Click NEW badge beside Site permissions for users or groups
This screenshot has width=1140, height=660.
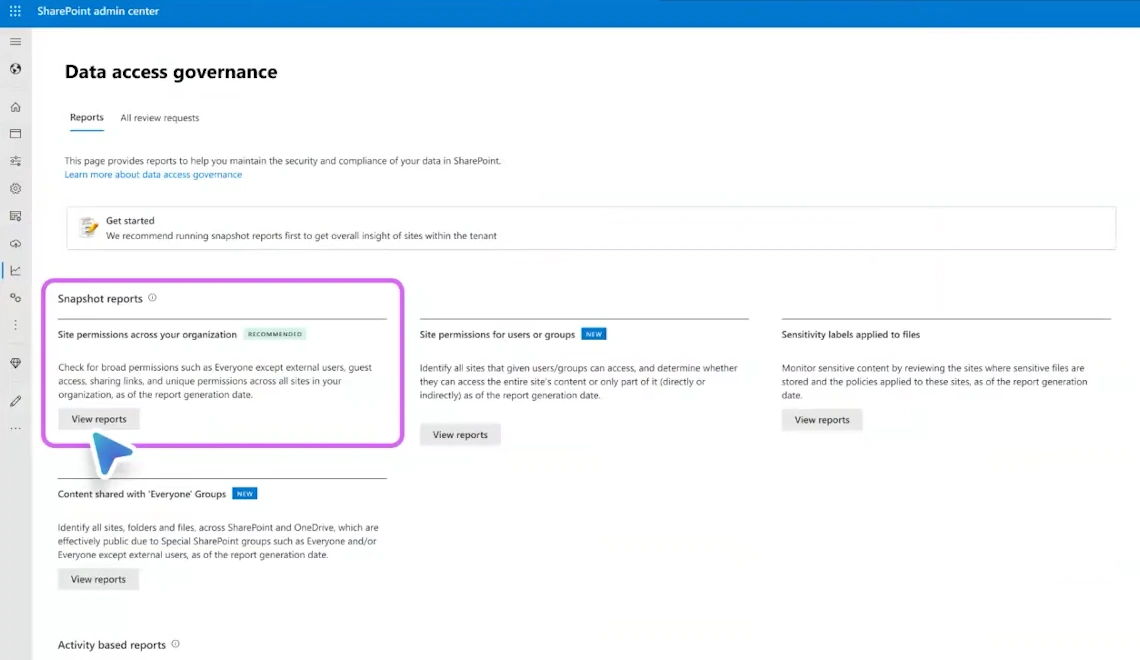pyautogui.click(x=594, y=334)
